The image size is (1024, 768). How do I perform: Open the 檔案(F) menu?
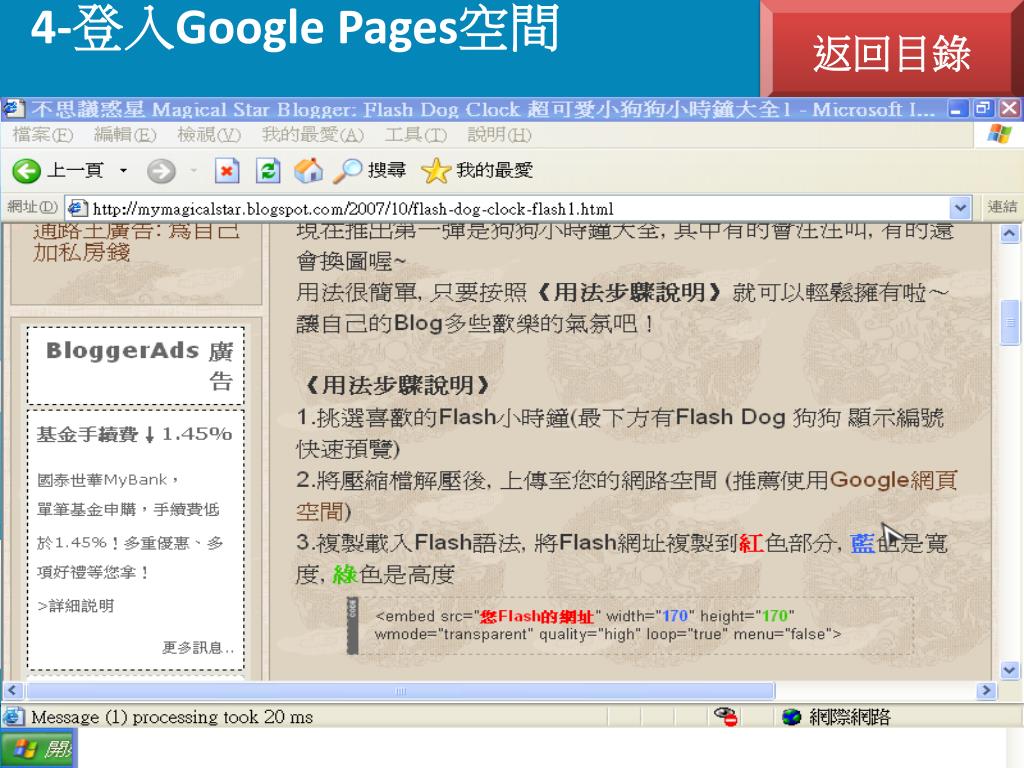tap(42, 135)
